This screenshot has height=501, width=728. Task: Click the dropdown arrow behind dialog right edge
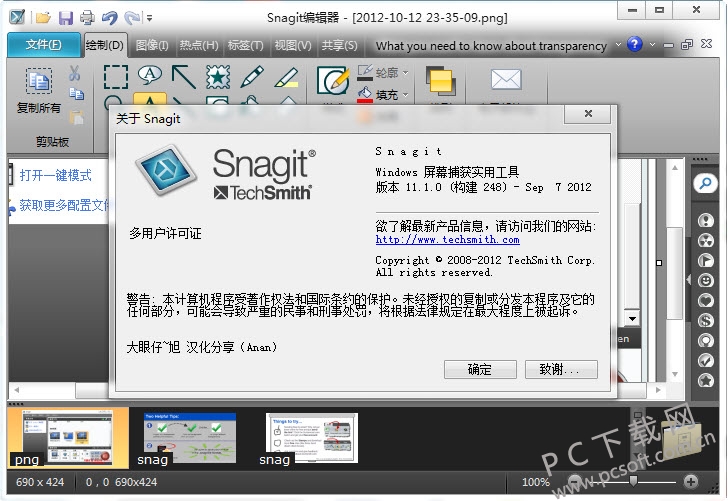(x=632, y=319)
